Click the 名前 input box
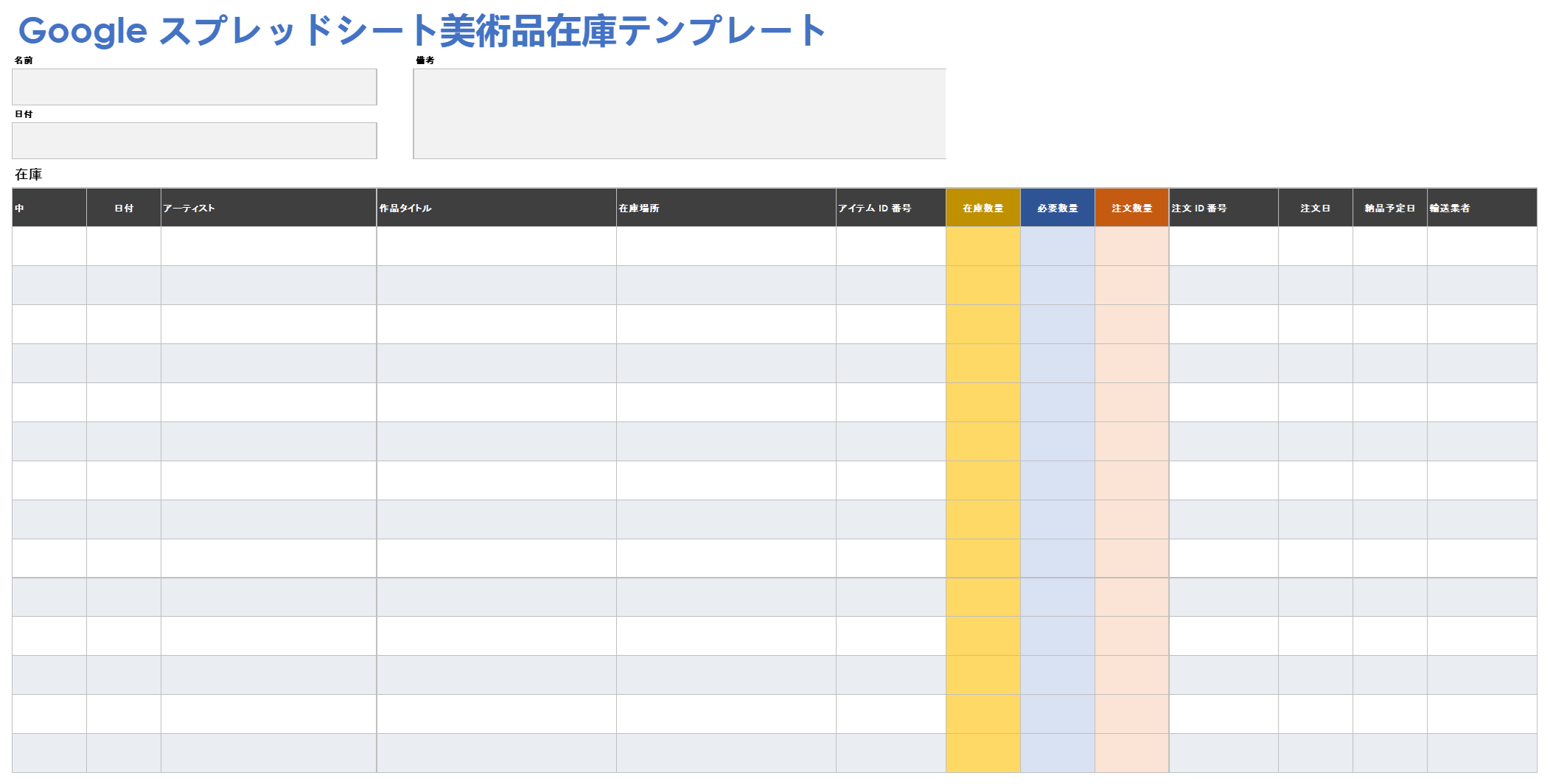Screen dimensions: 1550x784 coord(195,87)
